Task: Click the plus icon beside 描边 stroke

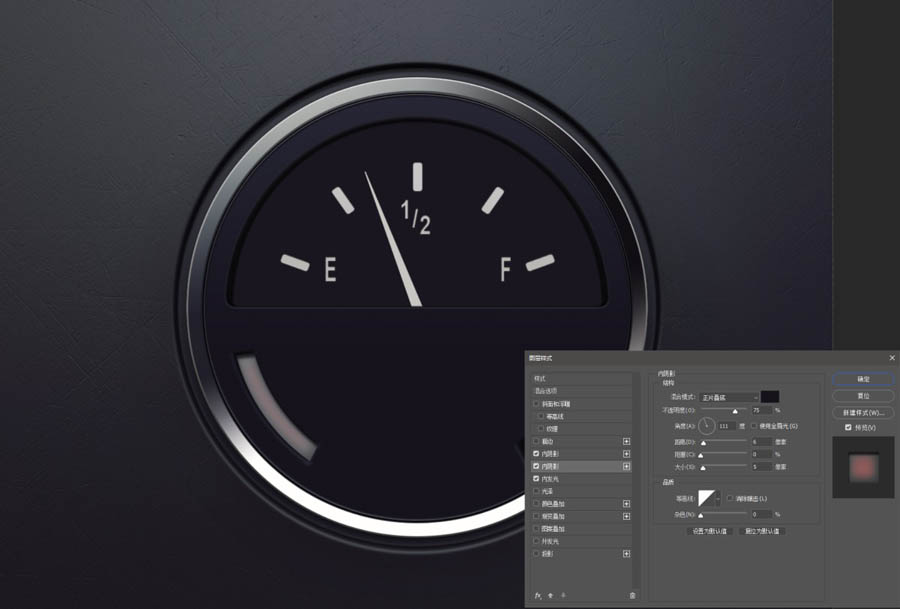Action: 626,441
